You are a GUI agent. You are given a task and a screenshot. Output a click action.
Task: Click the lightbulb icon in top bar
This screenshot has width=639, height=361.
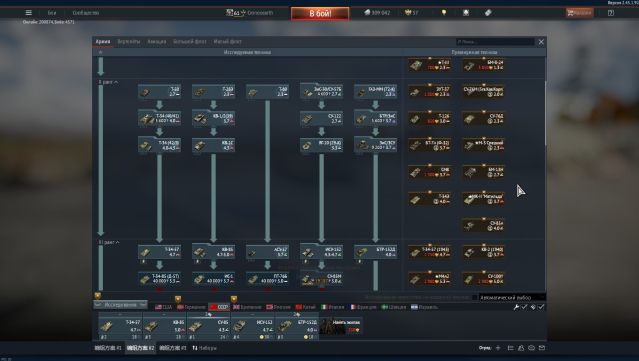click(x=444, y=13)
